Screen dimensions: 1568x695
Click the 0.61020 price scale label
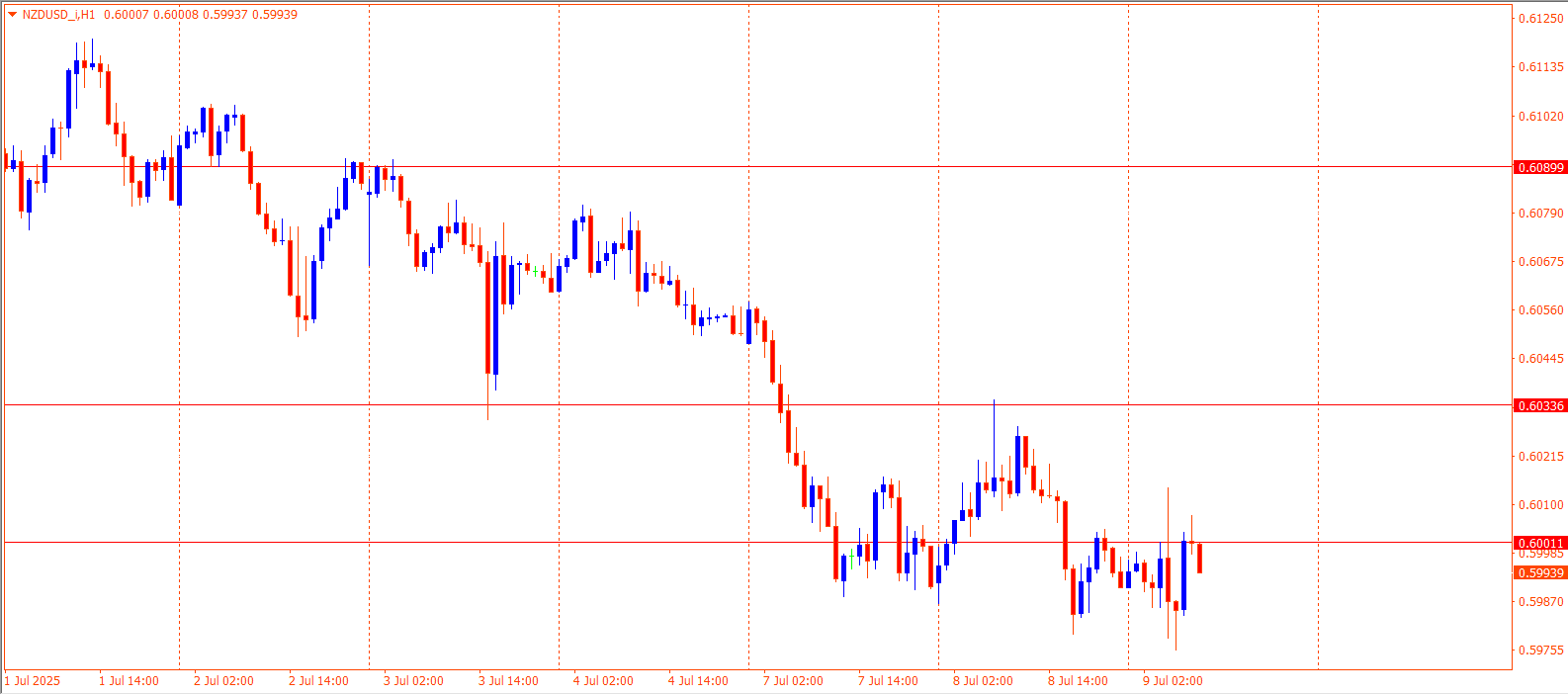[x=1541, y=117]
